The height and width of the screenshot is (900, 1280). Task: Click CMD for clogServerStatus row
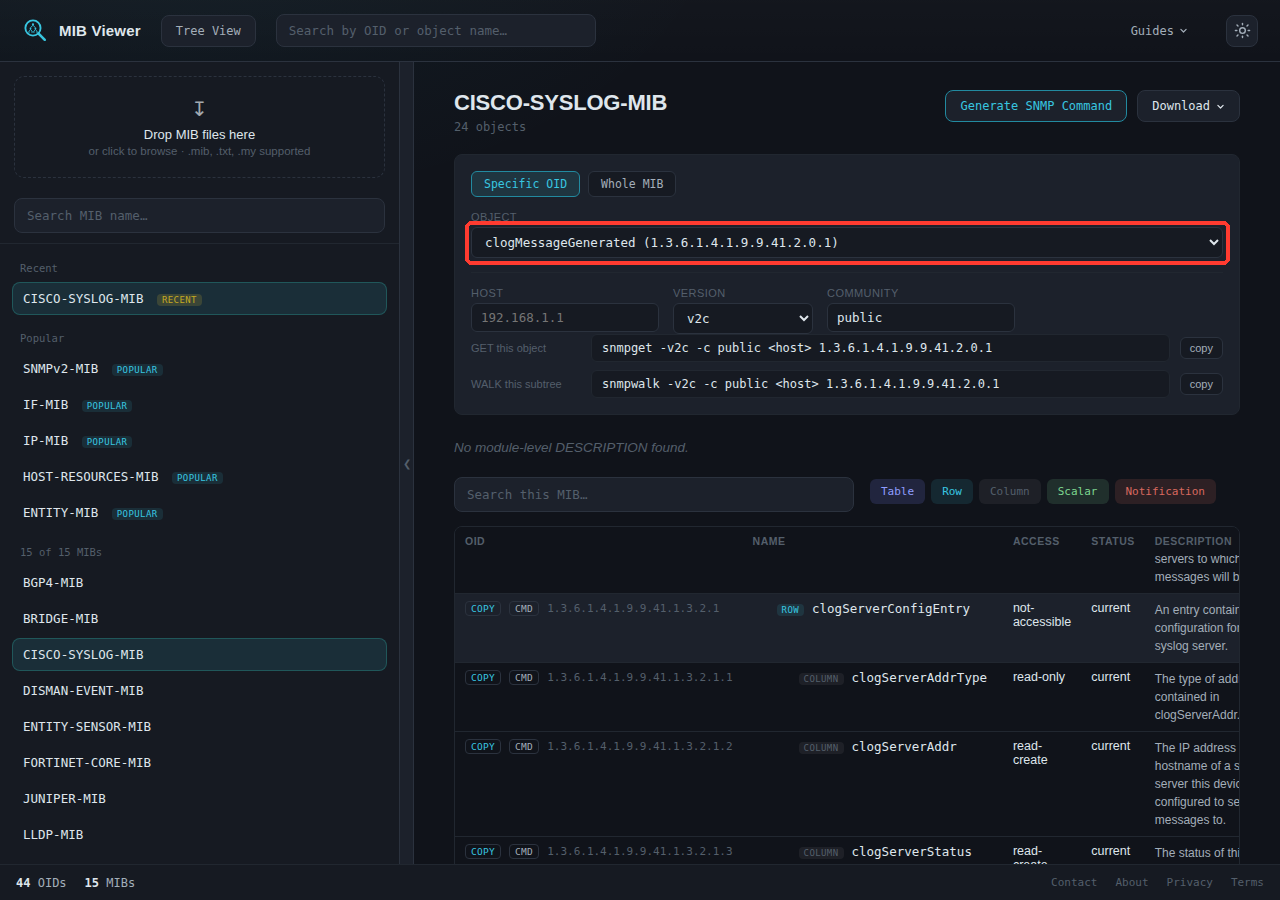(x=524, y=851)
